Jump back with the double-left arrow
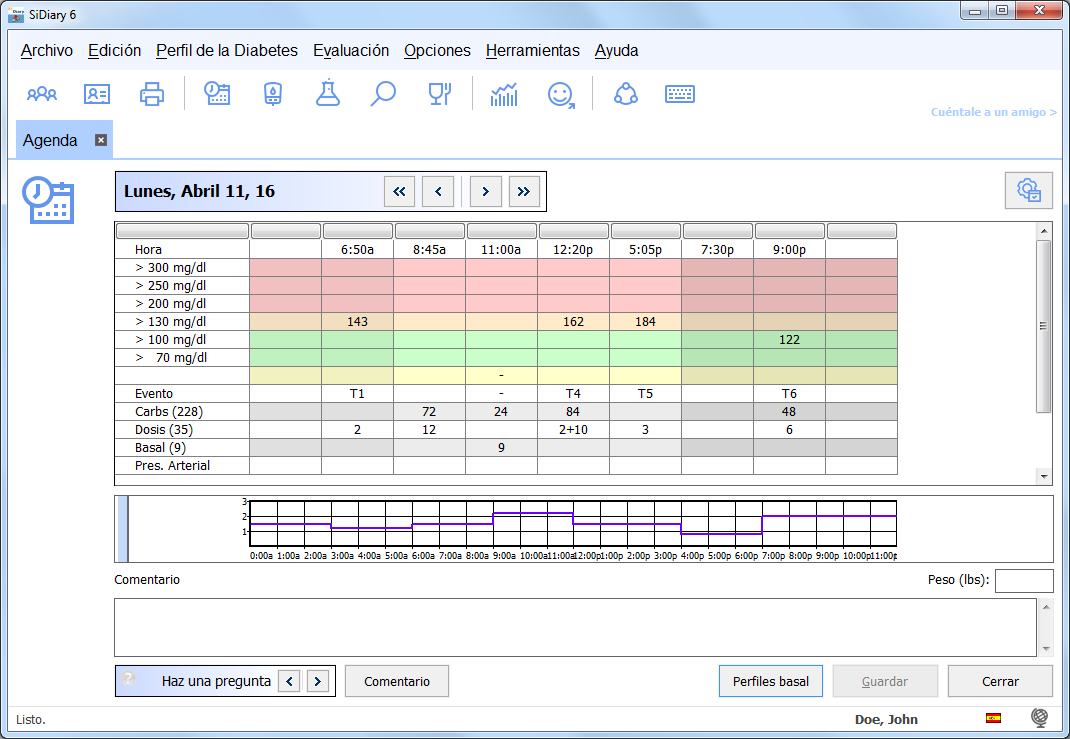Image resolution: width=1070 pixels, height=739 pixels. pyautogui.click(x=399, y=191)
